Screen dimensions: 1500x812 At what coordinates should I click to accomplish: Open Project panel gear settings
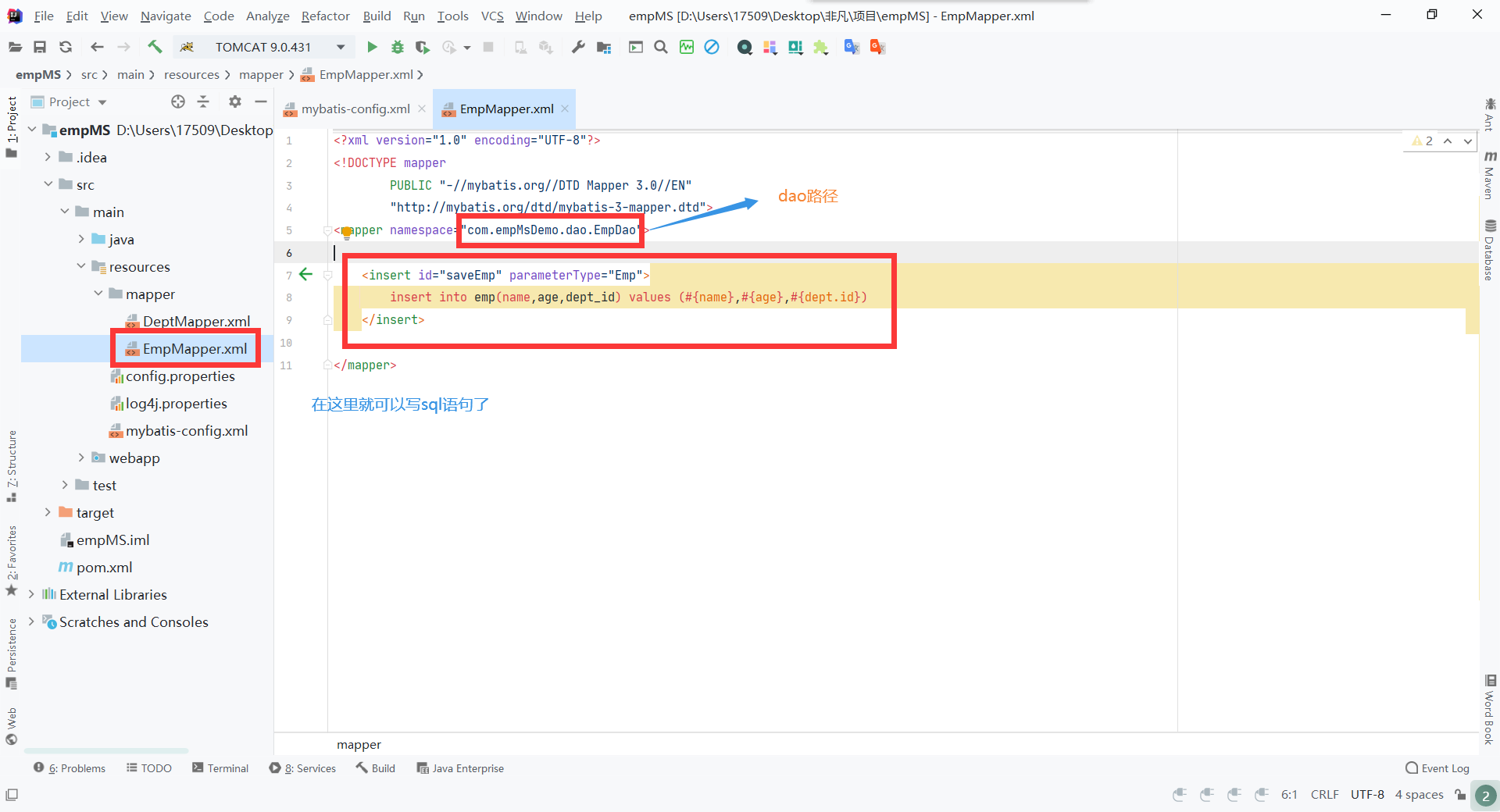pyautogui.click(x=235, y=101)
